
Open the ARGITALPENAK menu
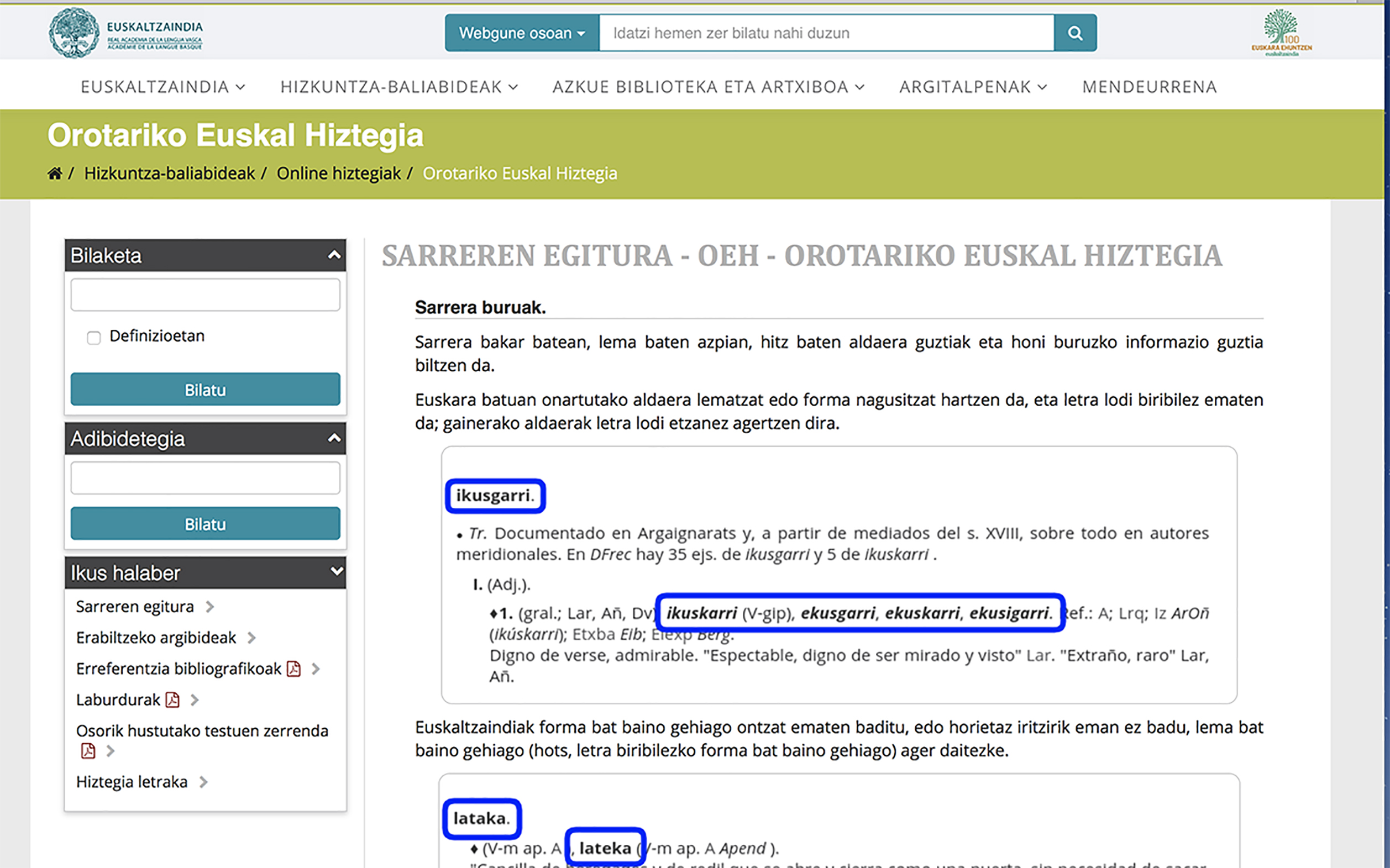(973, 87)
